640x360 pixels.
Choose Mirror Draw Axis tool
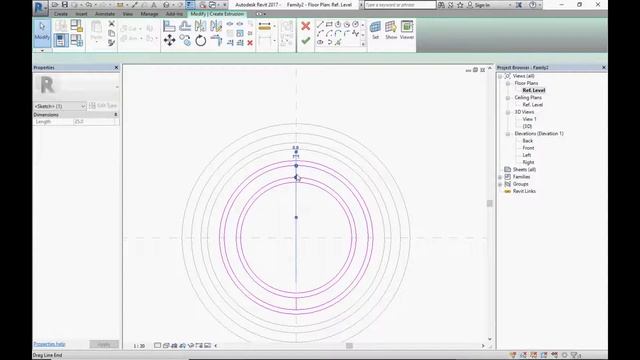[216, 27]
